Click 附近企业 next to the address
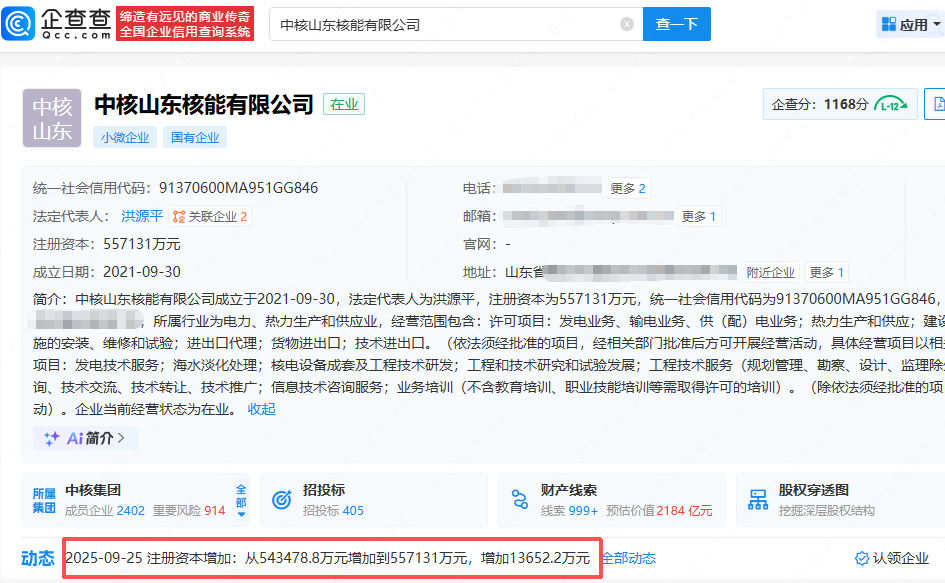945x583 pixels. (771, 272)
